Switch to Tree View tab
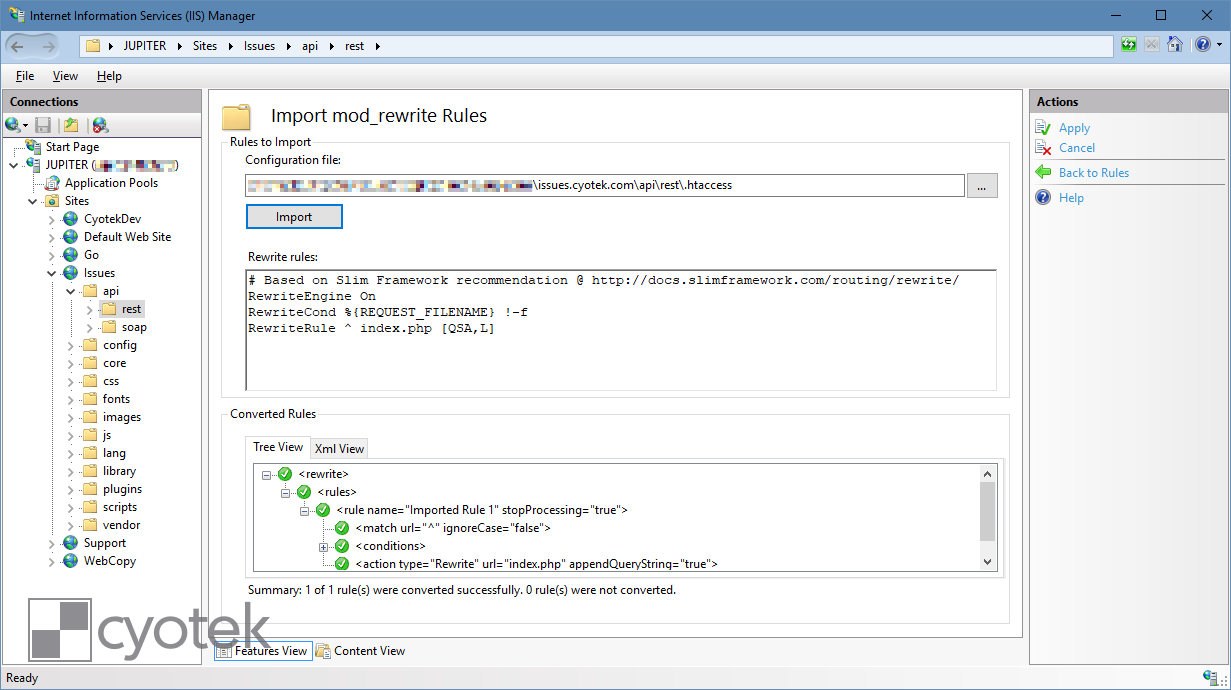This screenshot has width=1231, height=690. click(x=278, y=447)
